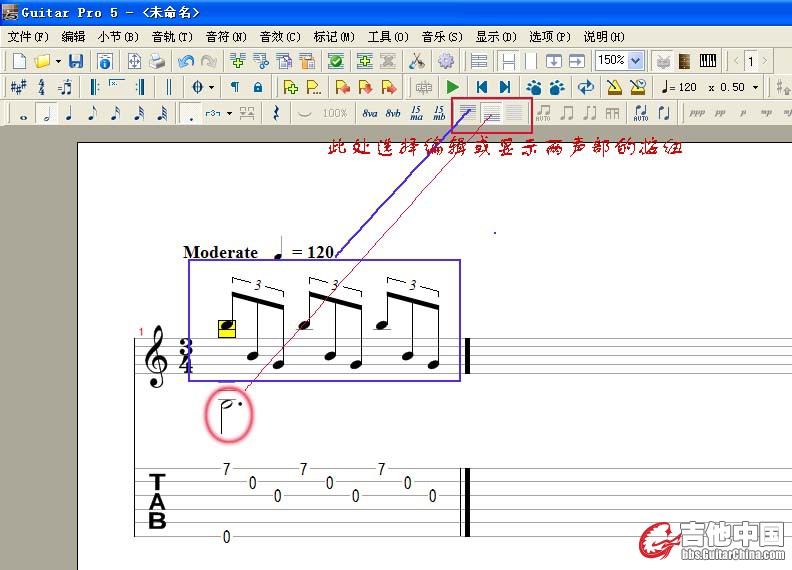Click the countdown metronome icon
Screen dimensions: 792x570
(638, 87)
